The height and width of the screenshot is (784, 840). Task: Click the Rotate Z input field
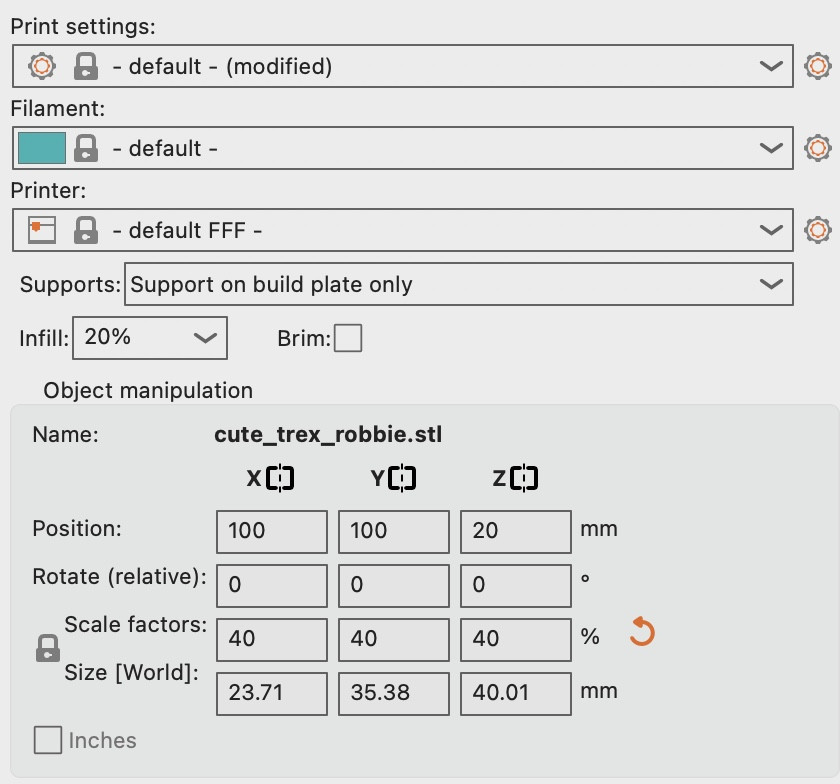point(515,585)
